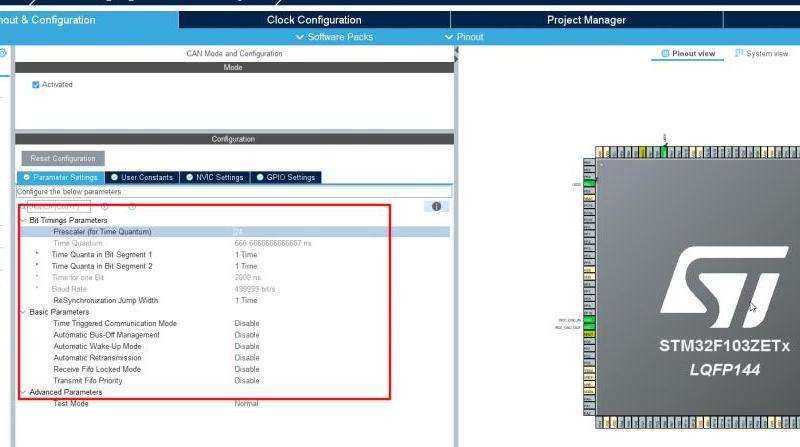The height and width of the screenshot is (447, 800).
Task: Click the panel splitter collapse arrows
Action: point(456,55)
